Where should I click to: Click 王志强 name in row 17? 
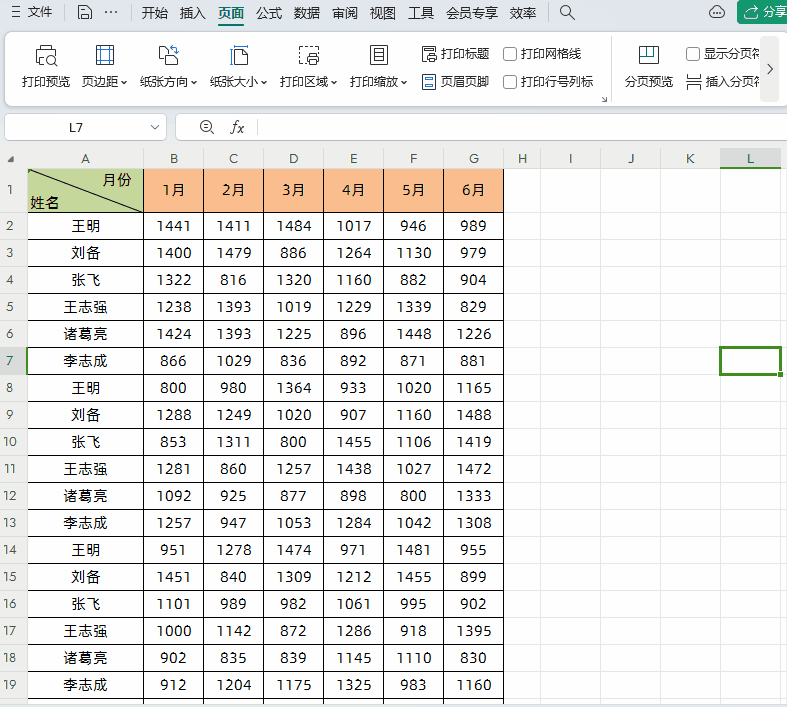(85, 631)
